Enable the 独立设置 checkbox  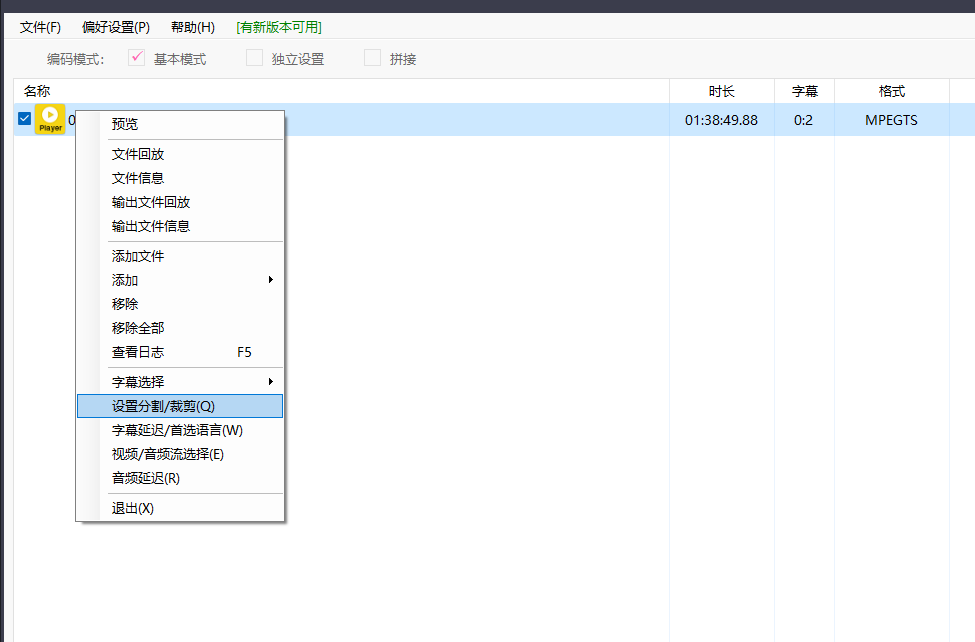pos(254,58)
